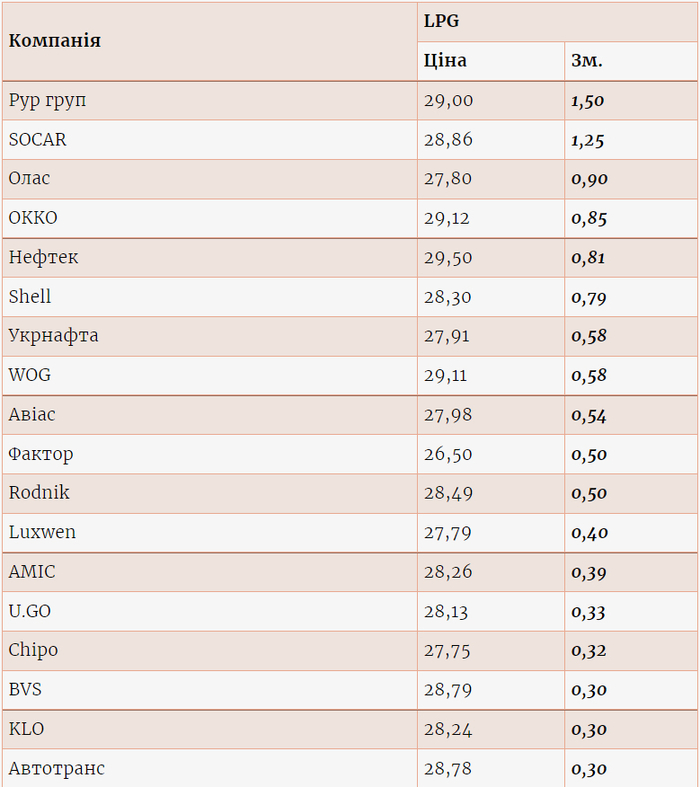Screen dimensions: 700x787
Task: Click the Укрнафта row label
Action: pyautogui.click(x=54, y=336)
